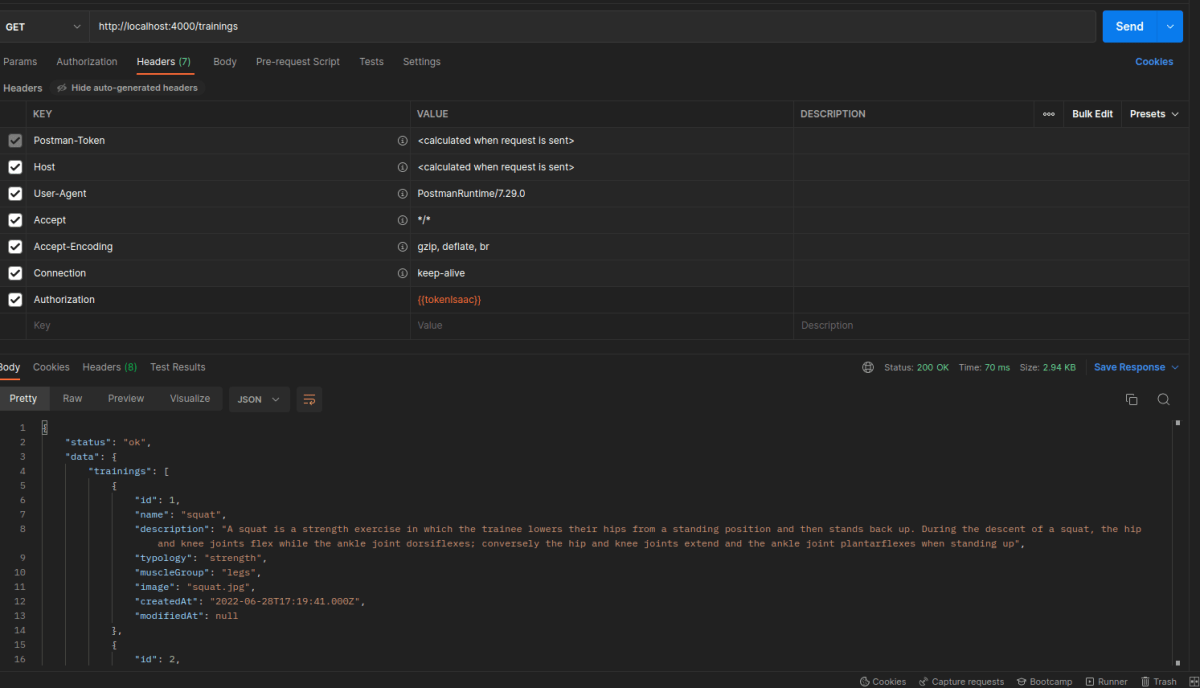Open the request Settings tab
1200x688 pixels.
click(421, 62)
